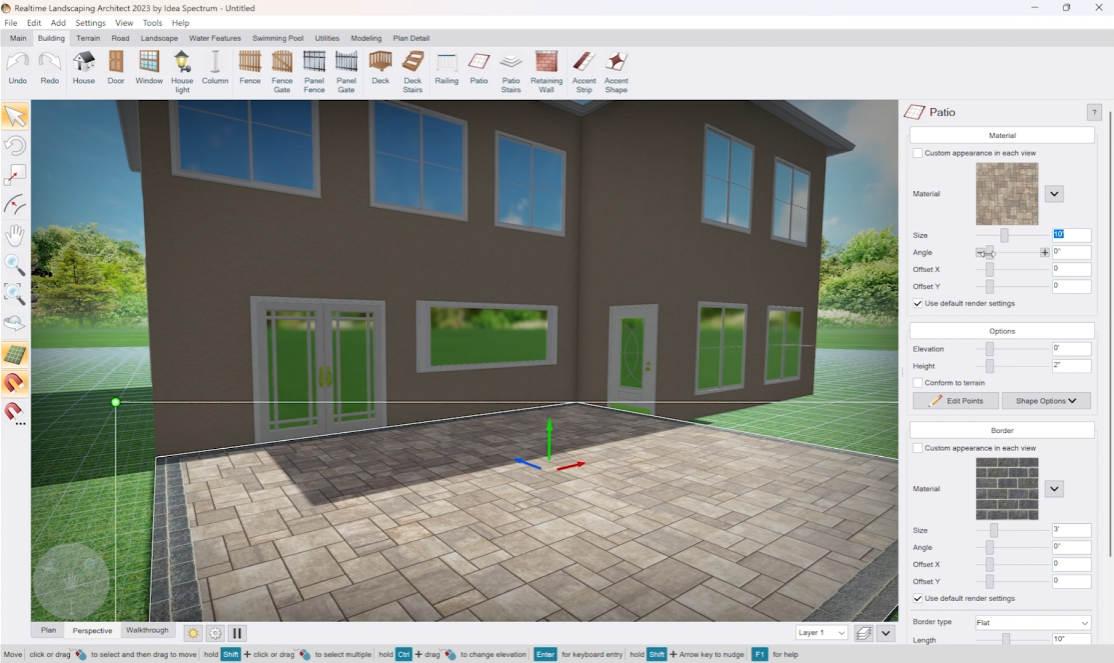Activate the arrow selection tool

(x=15, y=117)
